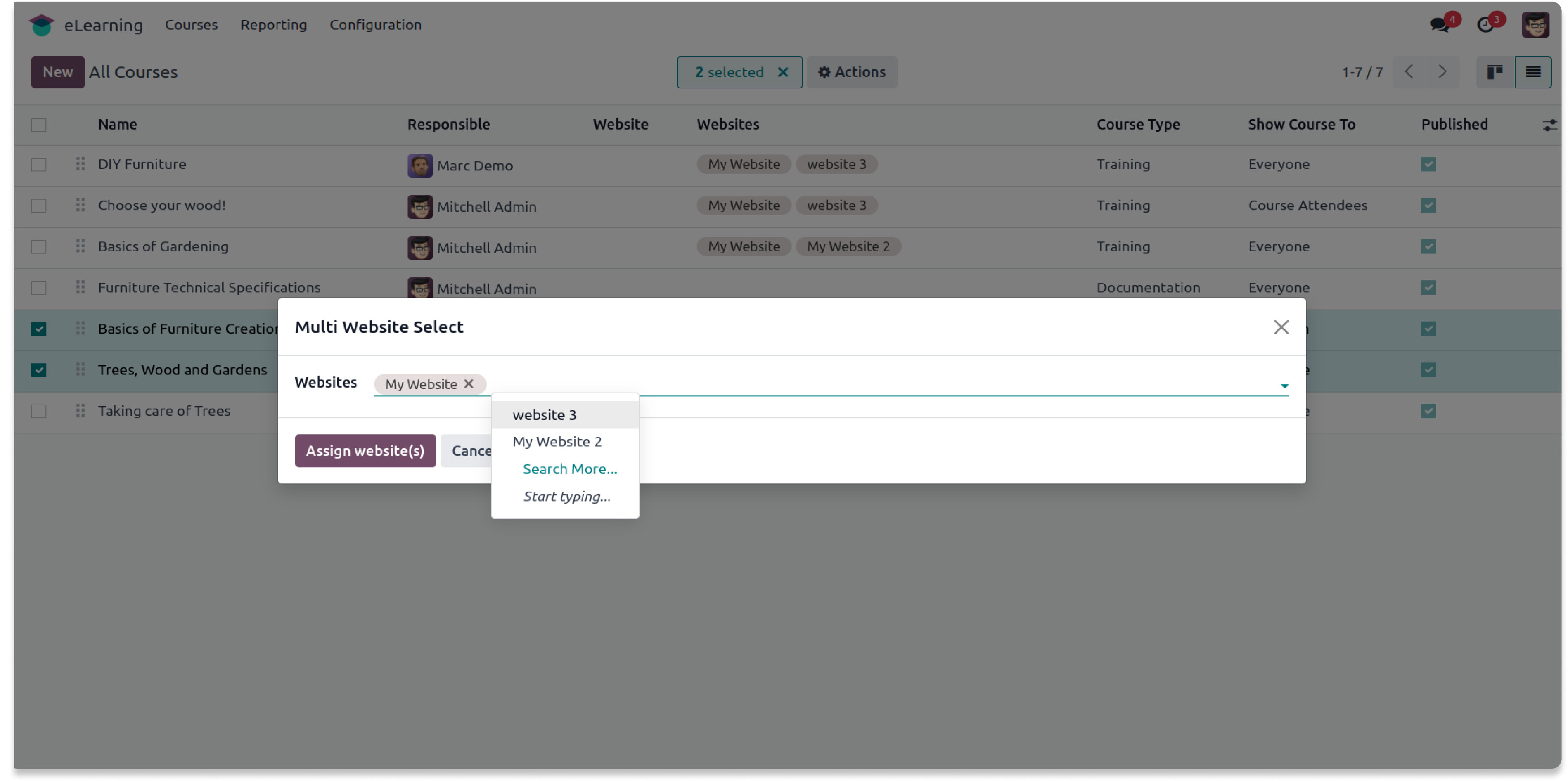
Task: Toggle the select-all header checkbox
Action: pos(39,125)
